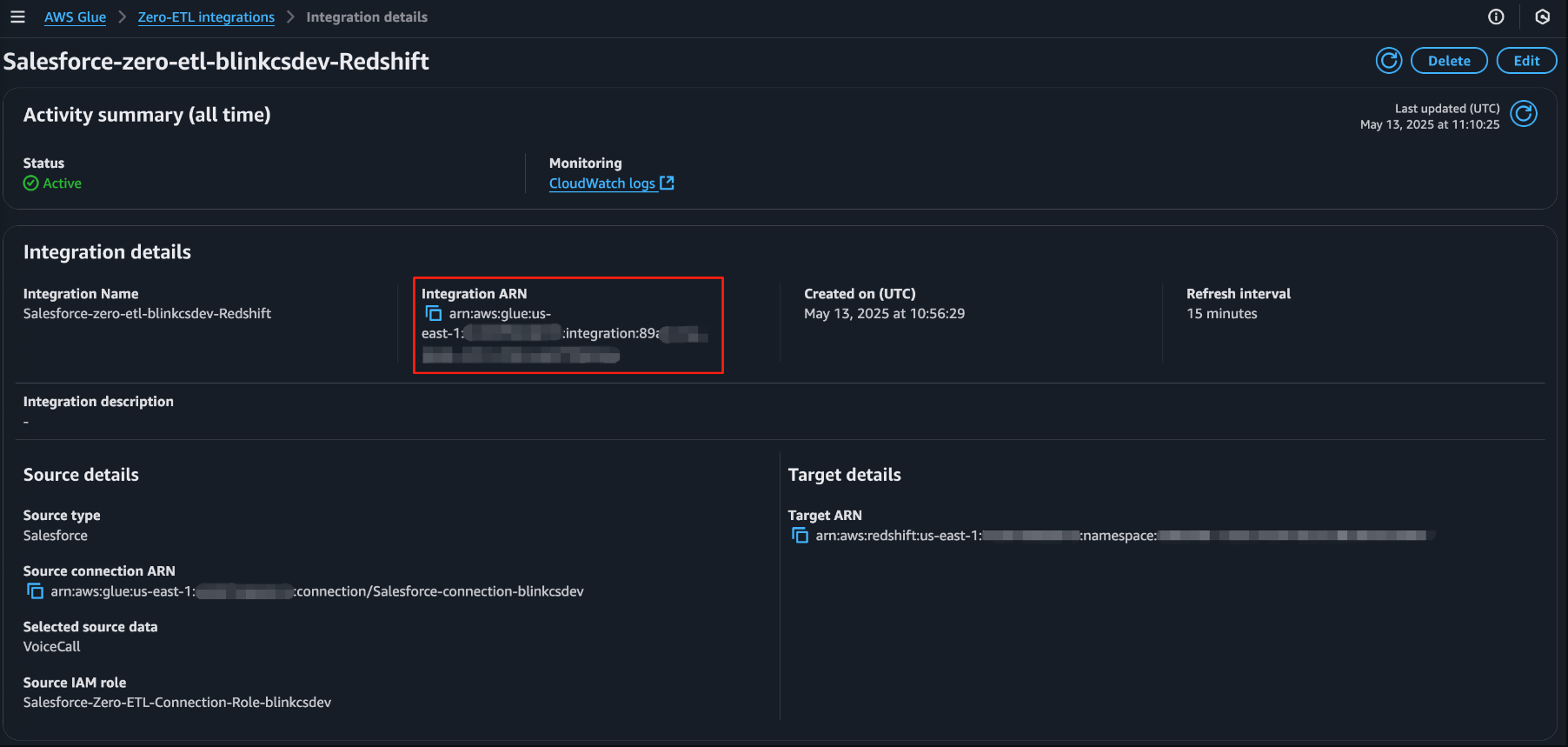Copy the Target ARN
This screenshot has width=1568, height=747.
point(800,536)
